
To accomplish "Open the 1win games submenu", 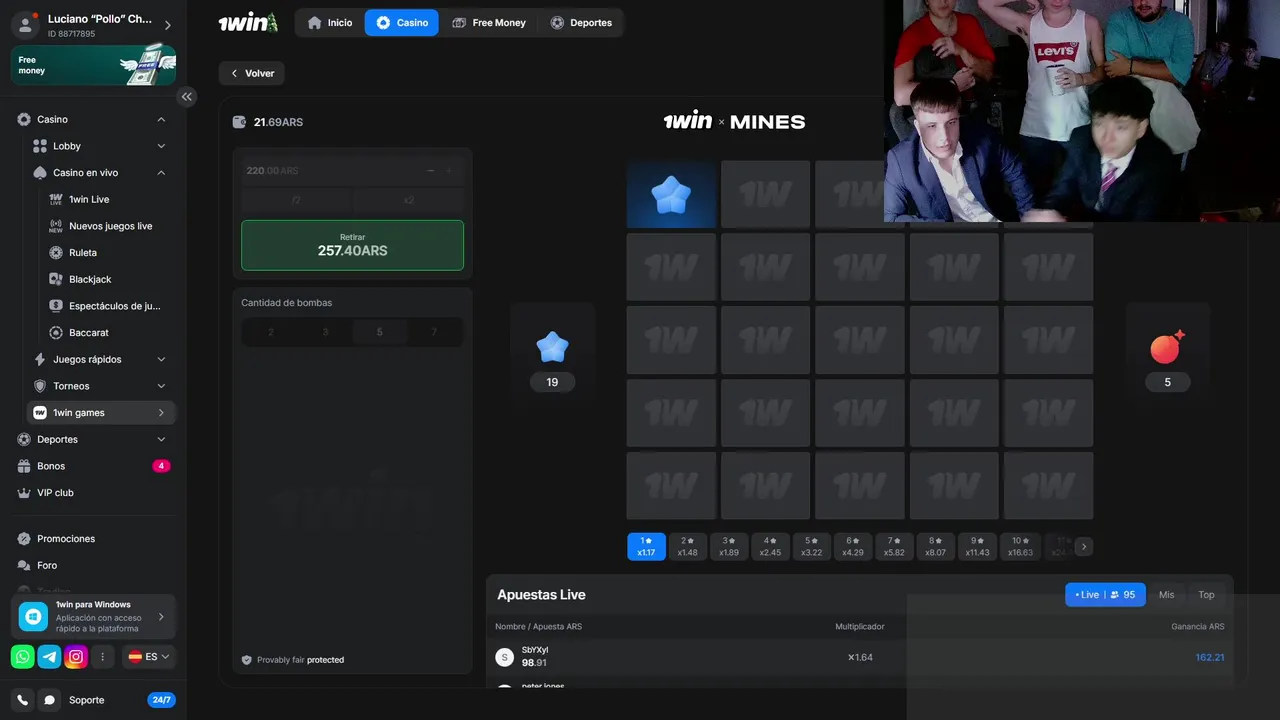I will pos(102,413).
